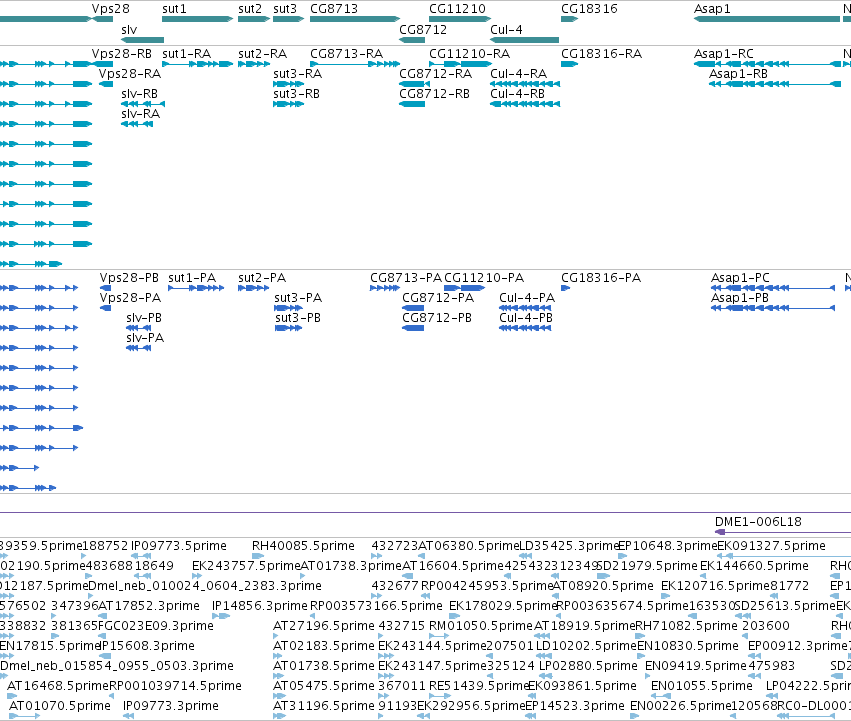Click transcript CG8712-RB
This screenshot has height=721, width=851.
click(434, 94)
